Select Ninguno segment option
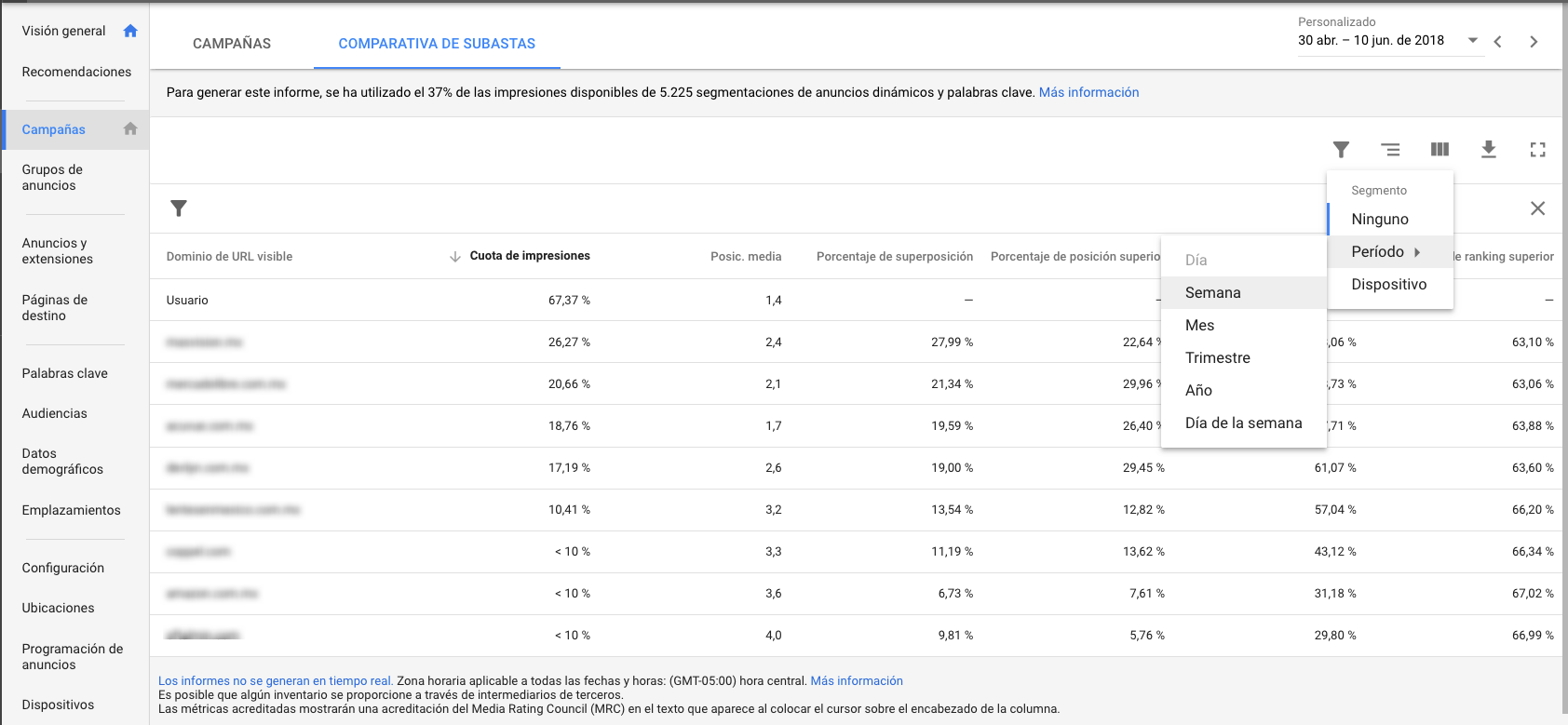This screenshot has width=1568, height=725. [1389, 219]
